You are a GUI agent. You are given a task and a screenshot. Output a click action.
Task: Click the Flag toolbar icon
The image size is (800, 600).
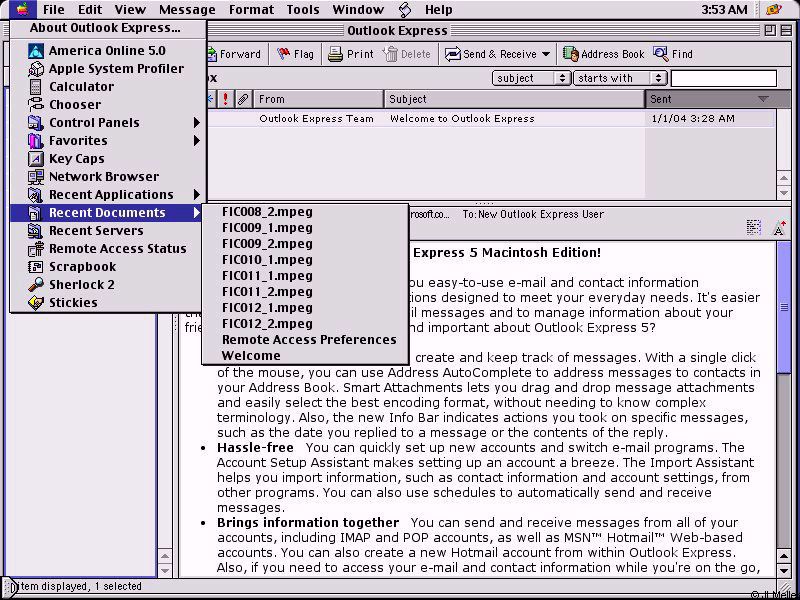click(283, 54)
